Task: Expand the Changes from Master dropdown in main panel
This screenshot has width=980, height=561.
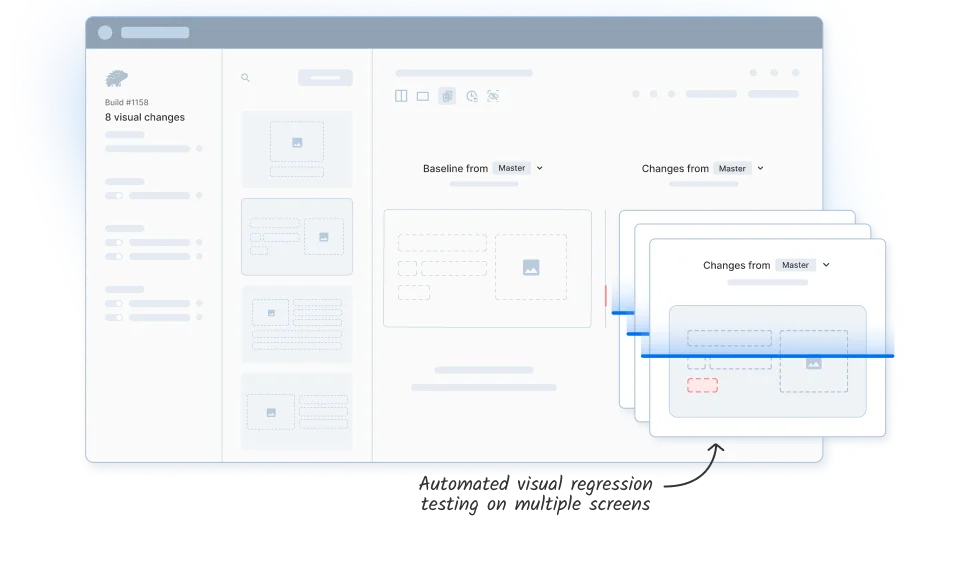Action: pos(760,168)
